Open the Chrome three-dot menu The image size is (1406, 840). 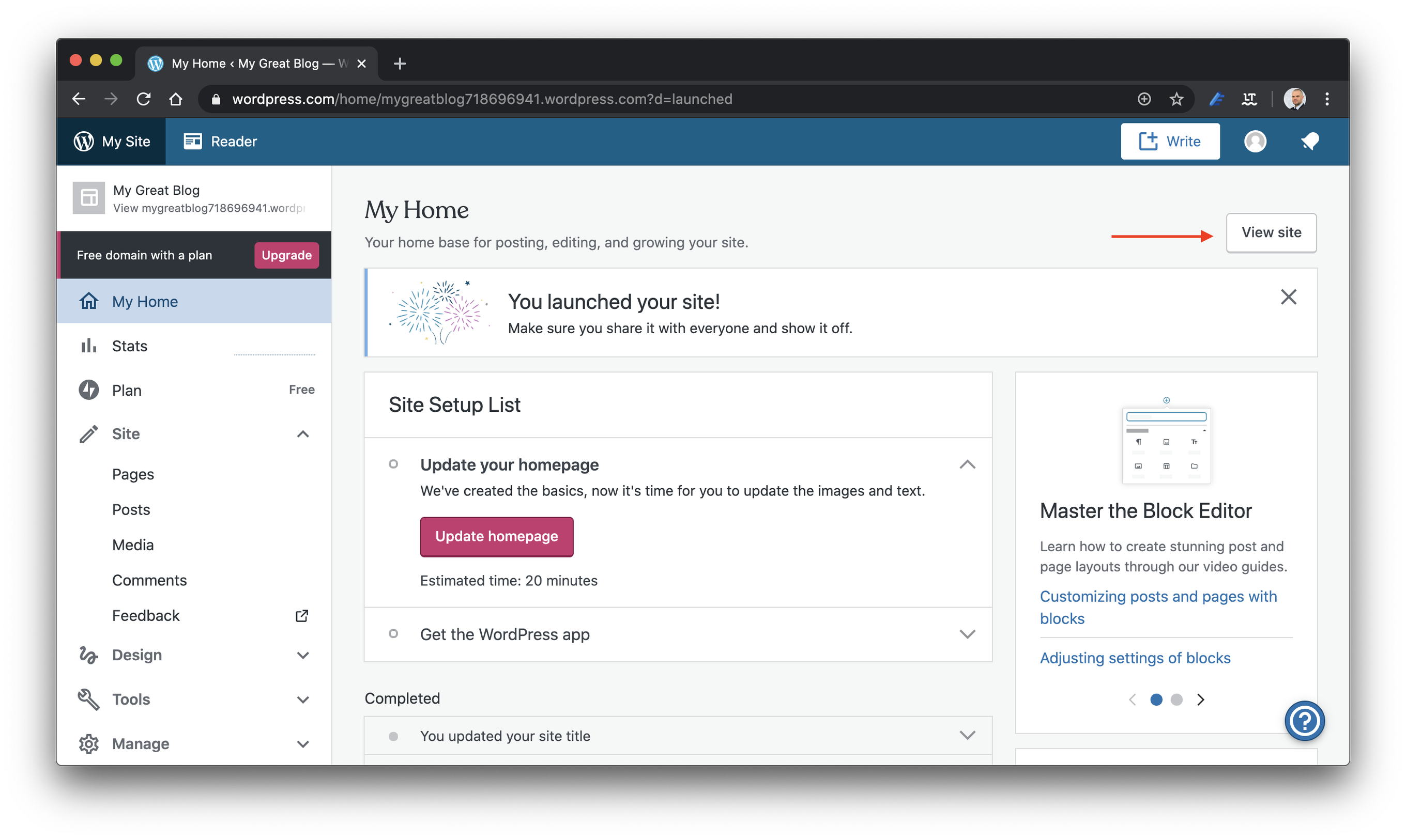click(1327, 99)
